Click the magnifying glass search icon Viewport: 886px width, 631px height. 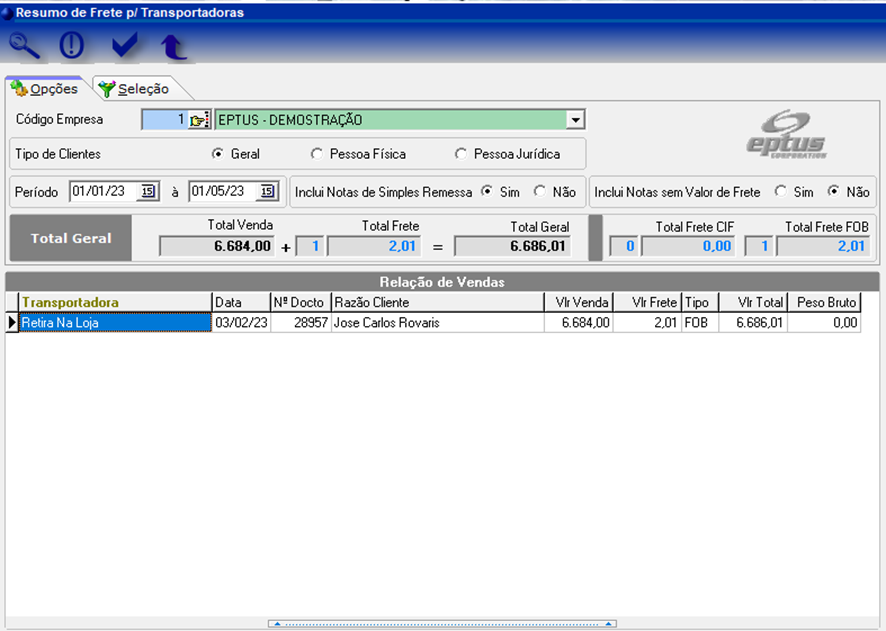[x=25, y=45]
